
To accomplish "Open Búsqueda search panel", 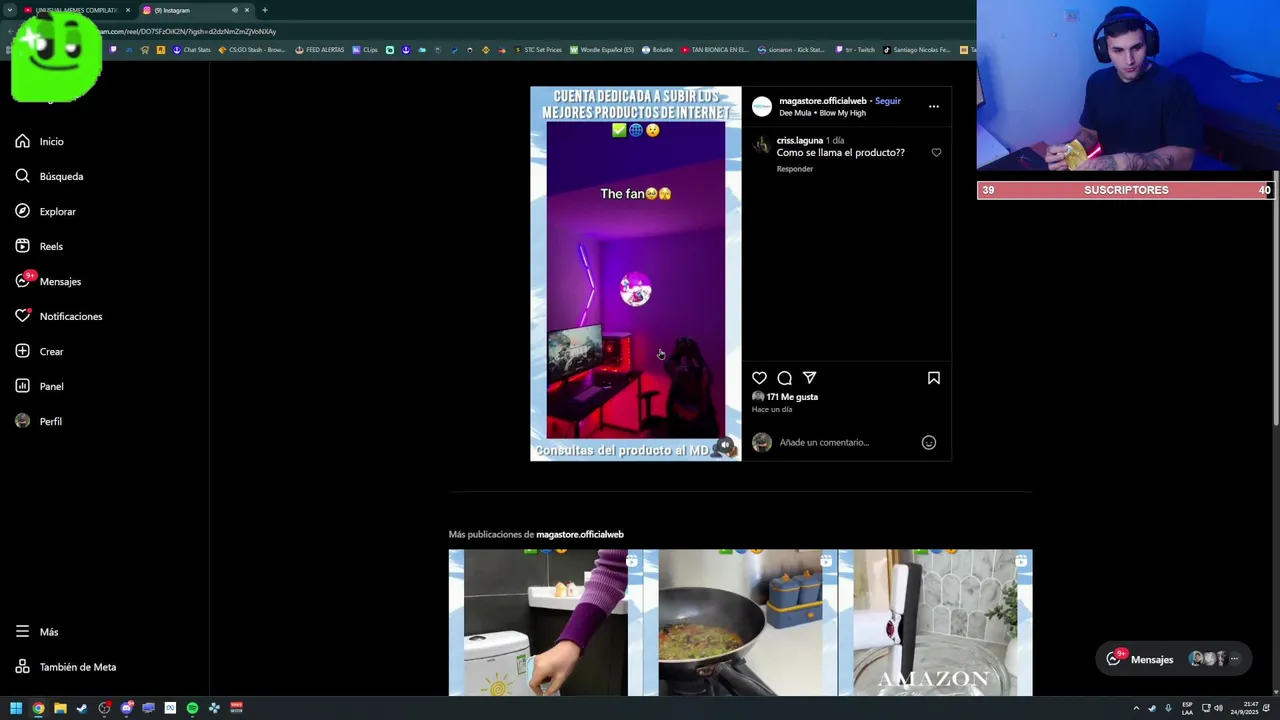I will 49,176.
